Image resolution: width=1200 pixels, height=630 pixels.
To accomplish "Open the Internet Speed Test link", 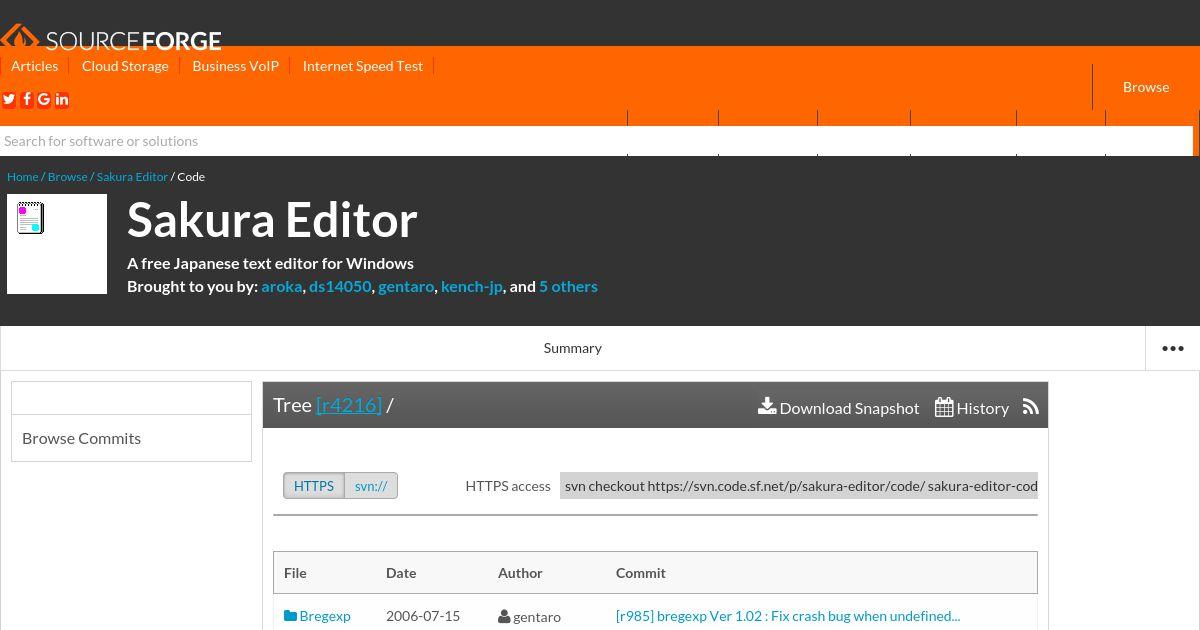I will point(362,66).
